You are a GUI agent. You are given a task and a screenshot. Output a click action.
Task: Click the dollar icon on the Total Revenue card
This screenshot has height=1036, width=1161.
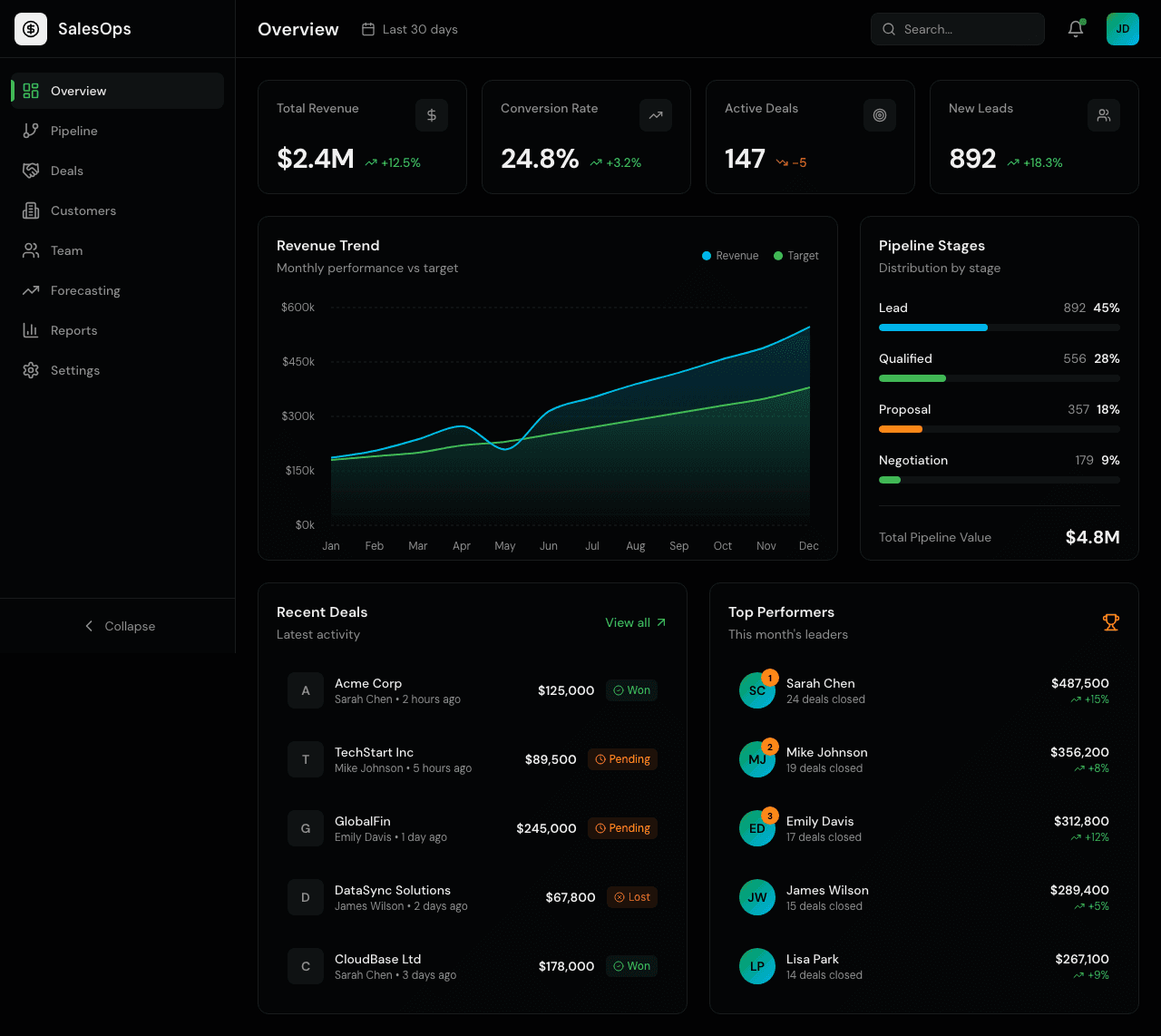click(432, 115)
